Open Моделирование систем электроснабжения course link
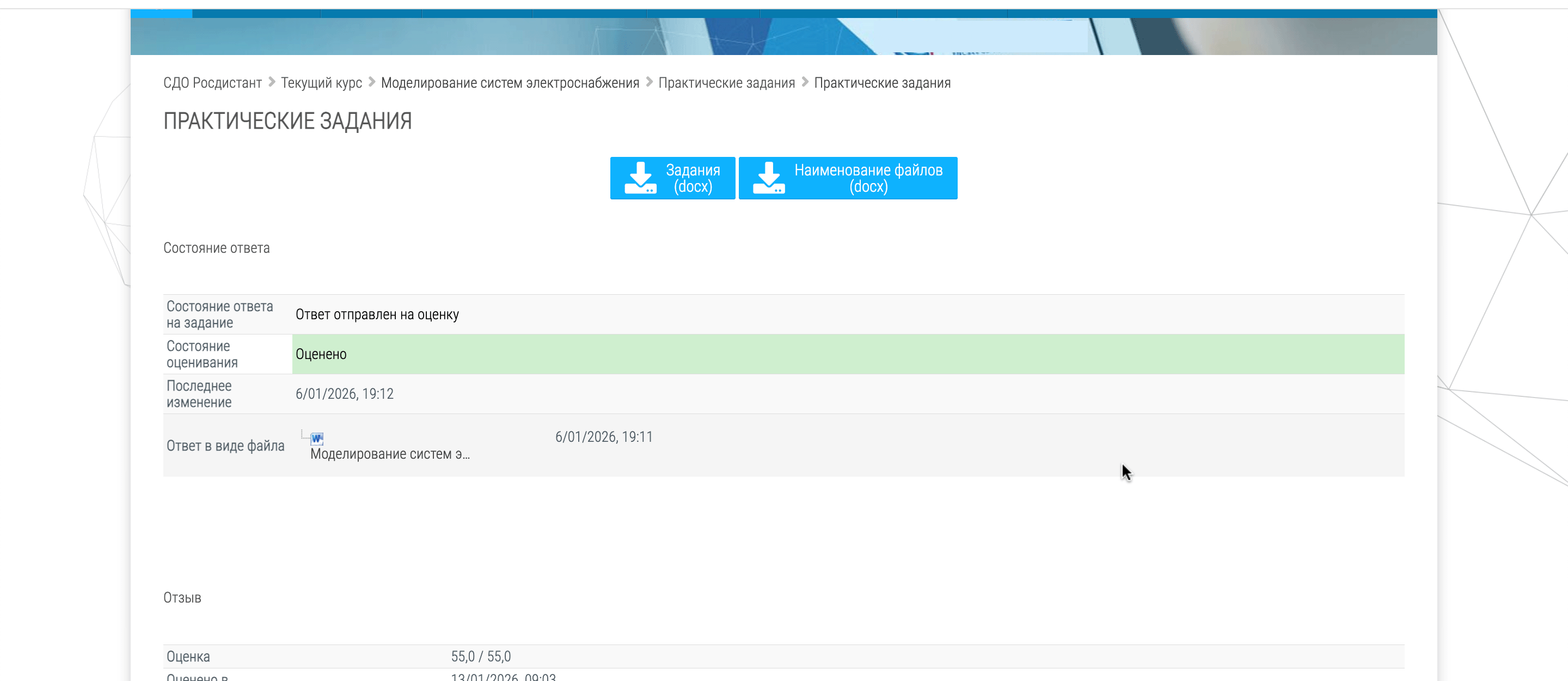The image size is (1568, 681). pyautogui.click(x=510, y=83)
